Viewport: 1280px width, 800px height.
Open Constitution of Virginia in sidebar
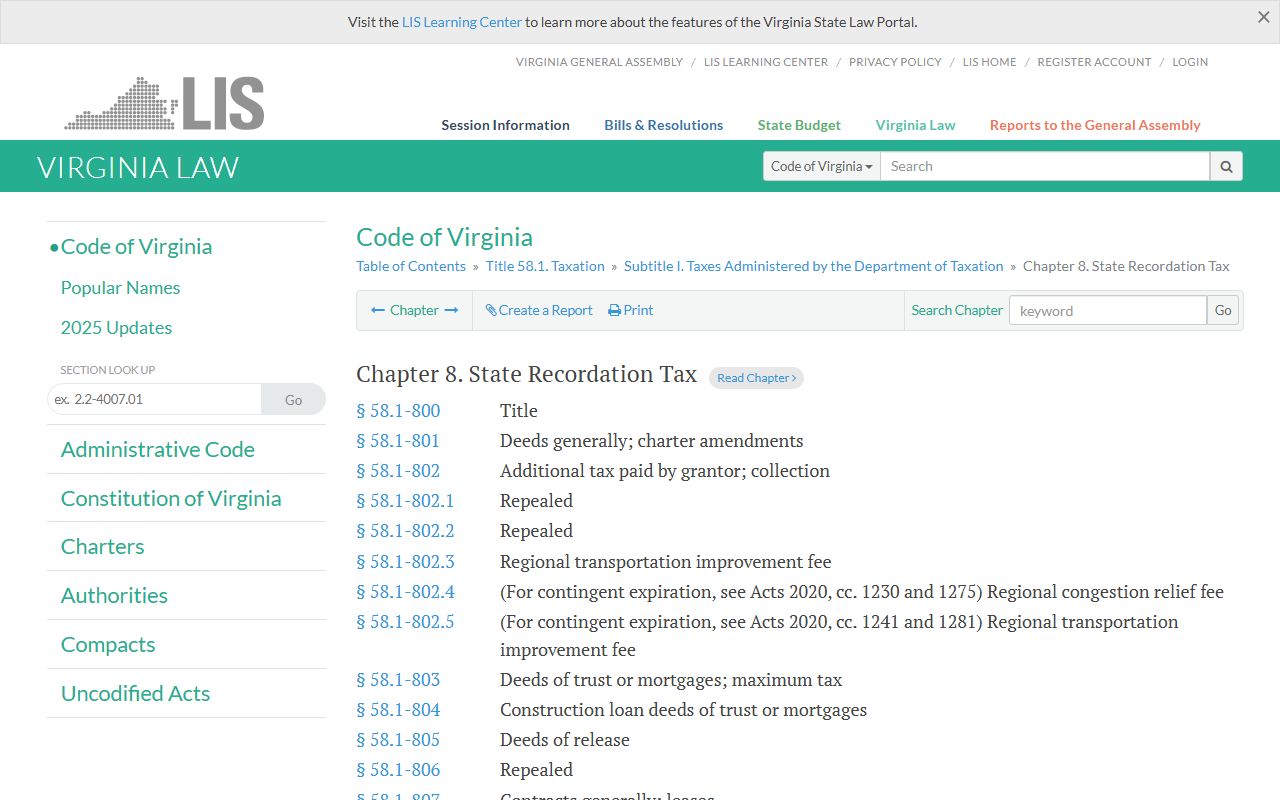click(171, 498)
